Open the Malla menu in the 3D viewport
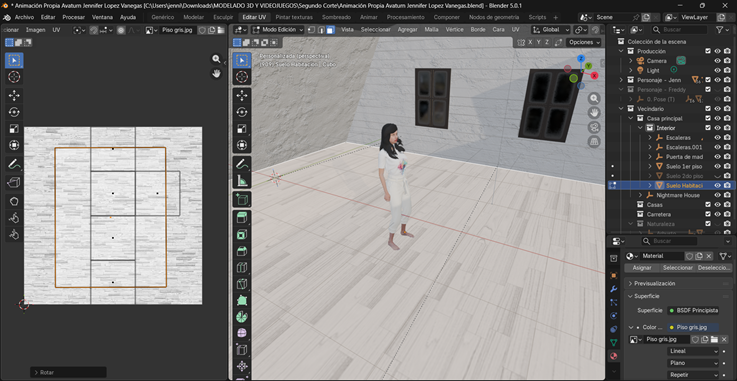The image size is (737, 381). (x=431, y=30)
